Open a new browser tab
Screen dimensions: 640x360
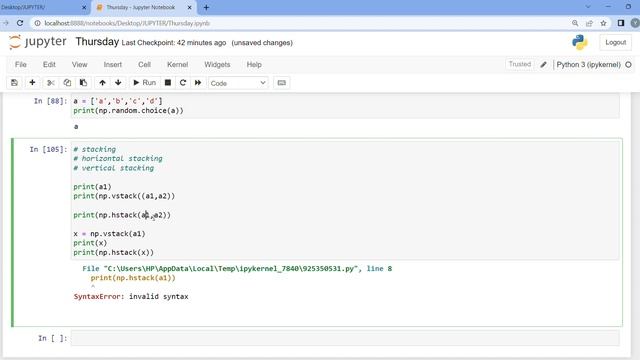point(206,7)
